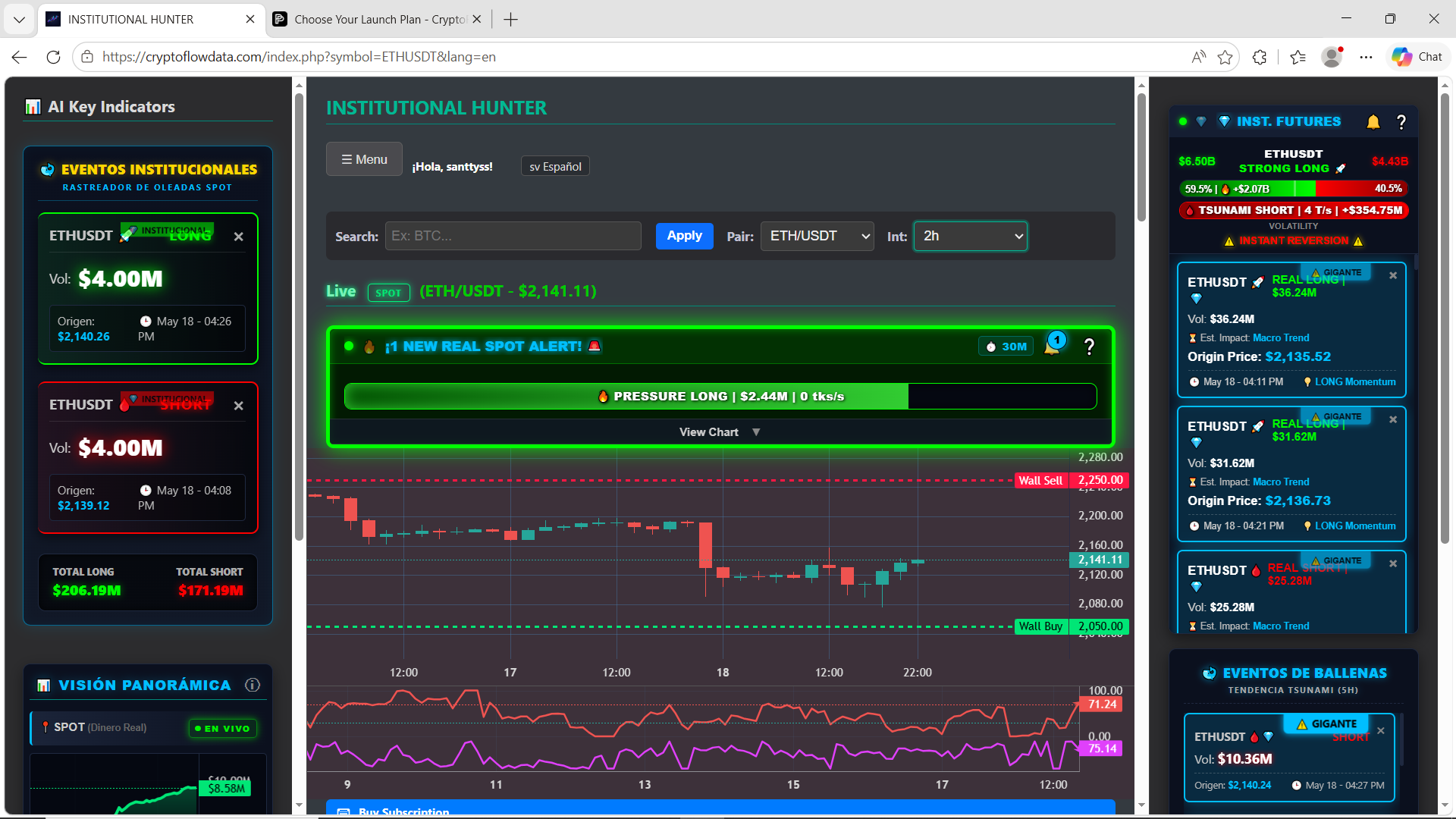The image size is (1456, 819).
Task: Open the Menu button
Action: pos(364,159)
